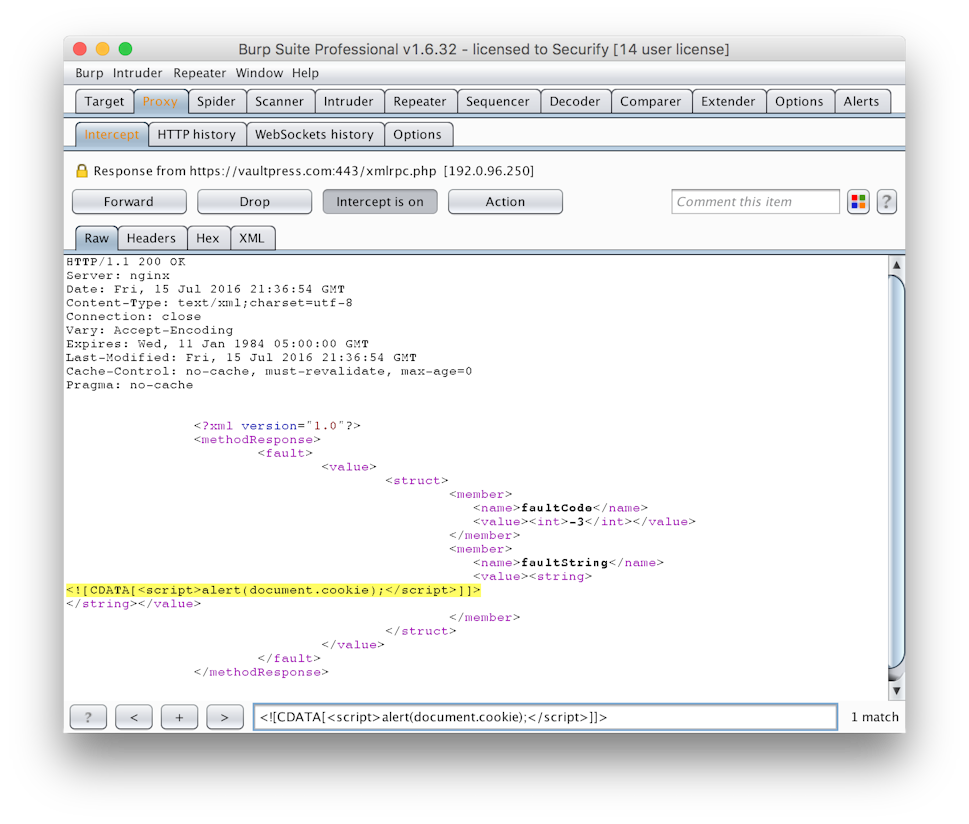The image size is (969, 824).
Task: Click the Cache-Control header line
Action: (269, 372)
